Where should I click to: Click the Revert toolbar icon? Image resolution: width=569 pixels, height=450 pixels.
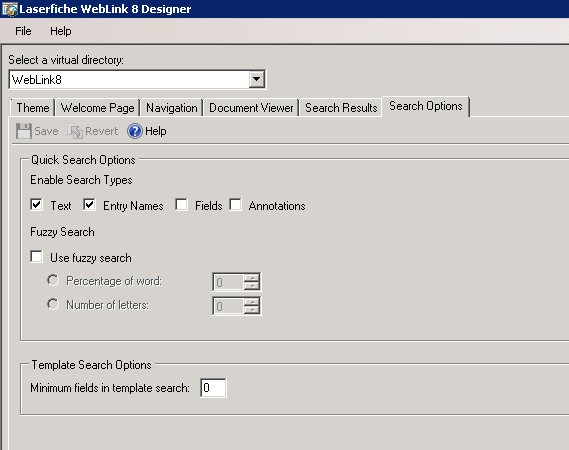pos(75,131)
